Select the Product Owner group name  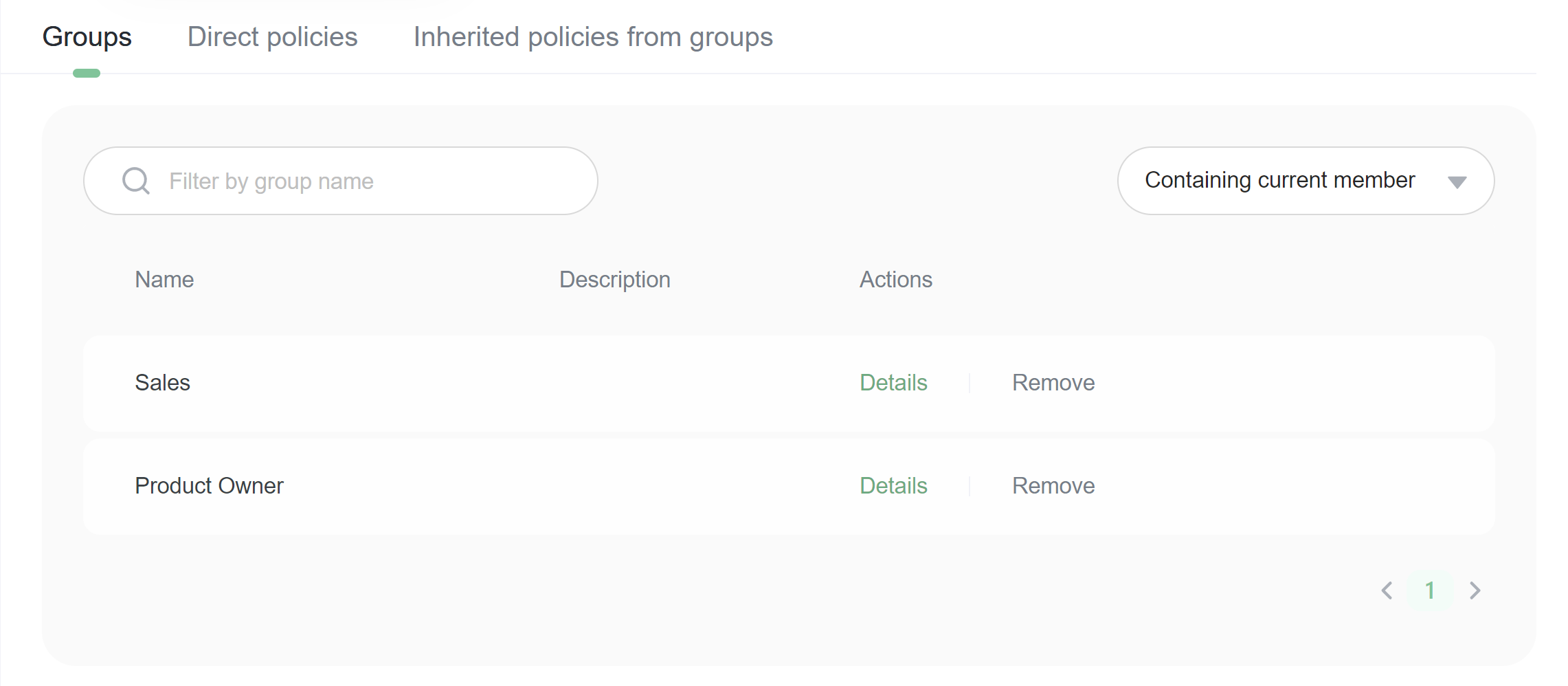209,486
